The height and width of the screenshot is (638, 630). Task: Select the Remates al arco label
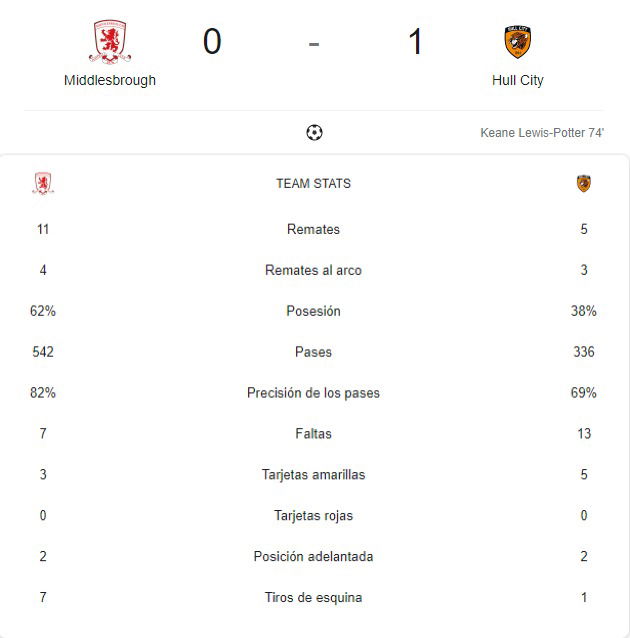(x=313, y=270)
